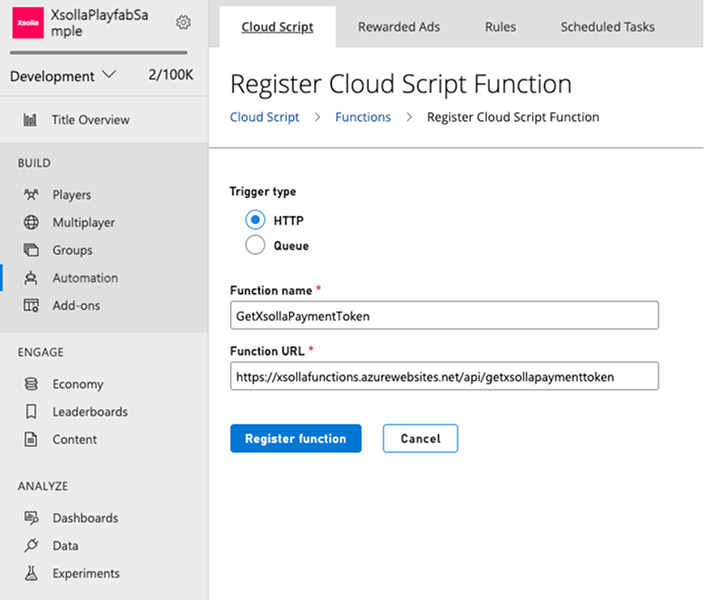Viewport: 704px width, 600px height.
Task: Open the Scheduled Tasks tab
Action: point(607,27)
